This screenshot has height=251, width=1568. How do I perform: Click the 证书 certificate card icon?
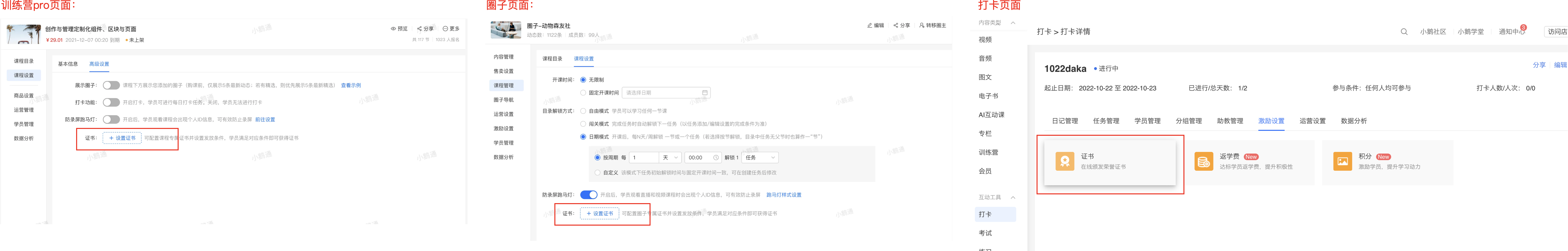tap(1065, 161)
